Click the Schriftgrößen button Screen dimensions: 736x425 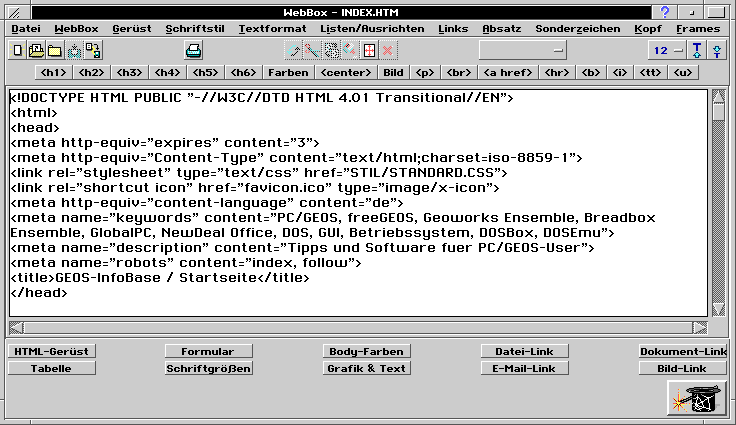208,368
